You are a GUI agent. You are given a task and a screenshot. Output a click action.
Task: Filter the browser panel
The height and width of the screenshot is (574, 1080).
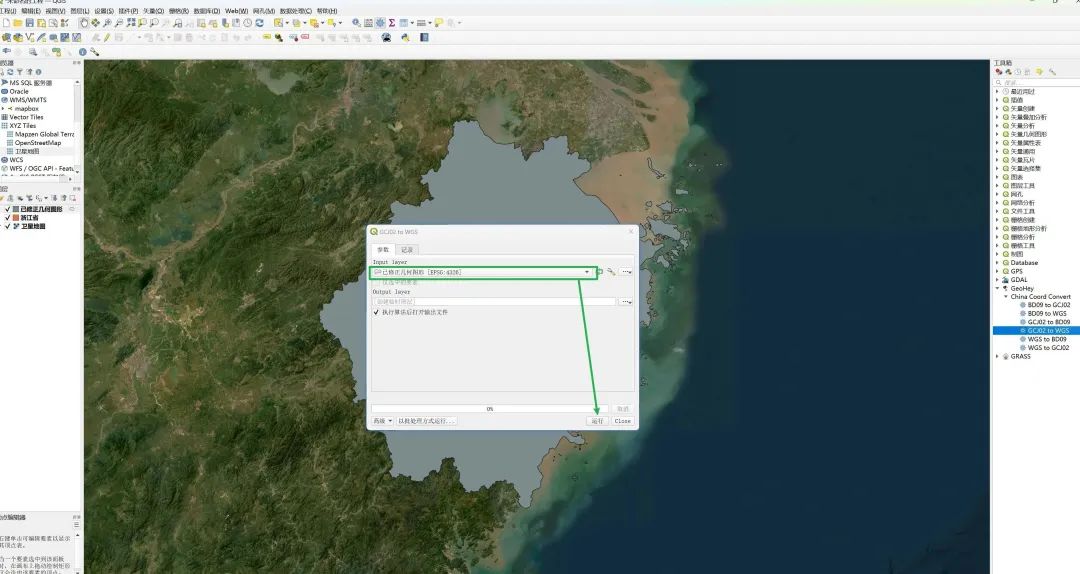(19, 72)
